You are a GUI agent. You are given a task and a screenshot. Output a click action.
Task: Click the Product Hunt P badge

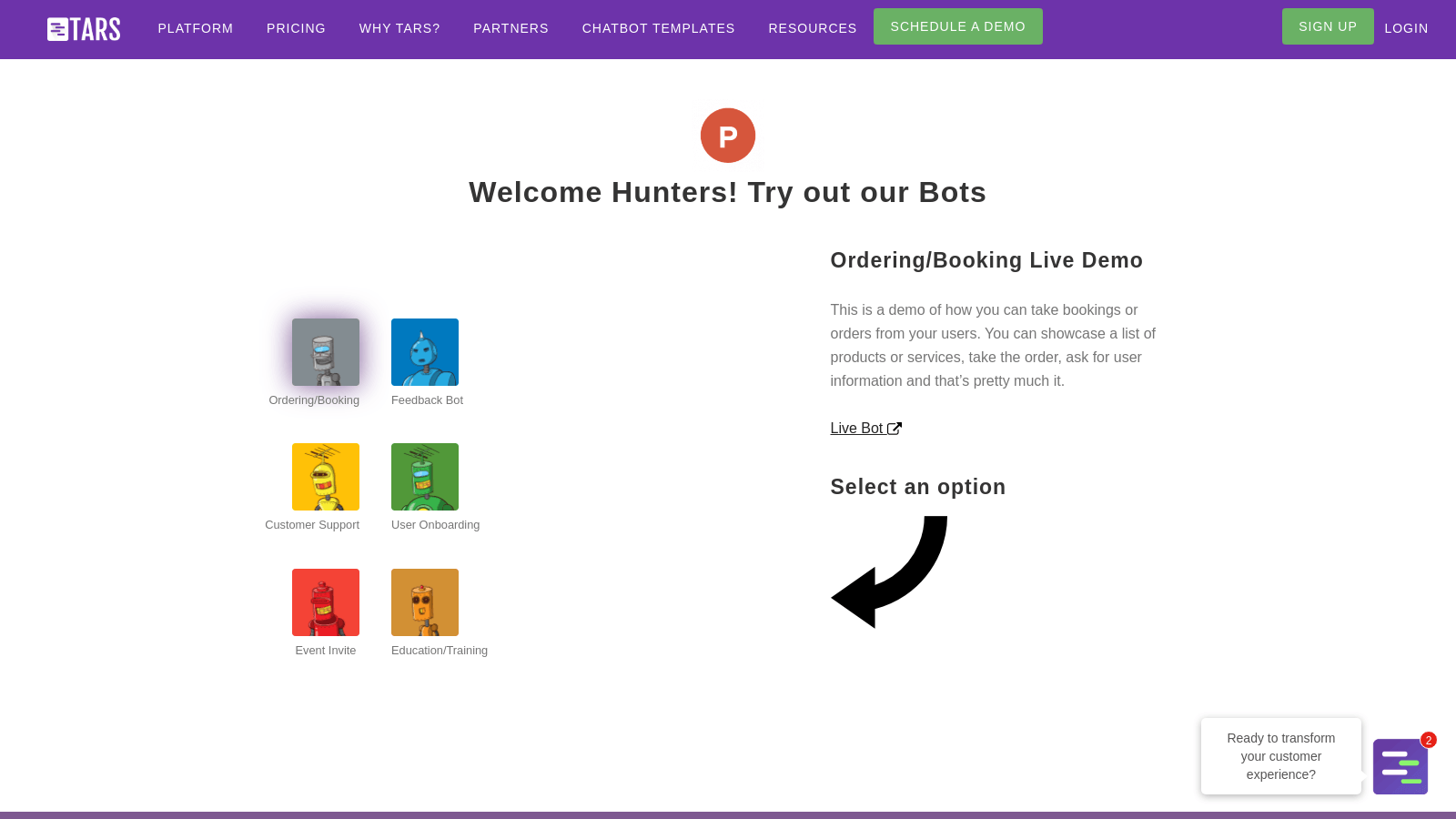(x=728, y=136)
